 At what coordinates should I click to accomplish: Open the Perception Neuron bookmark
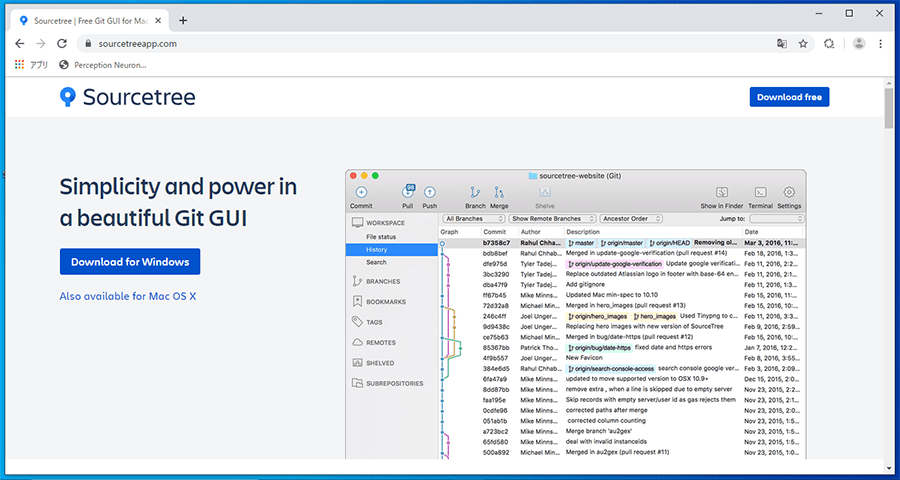pyautogui.click(x=103, y=65)
